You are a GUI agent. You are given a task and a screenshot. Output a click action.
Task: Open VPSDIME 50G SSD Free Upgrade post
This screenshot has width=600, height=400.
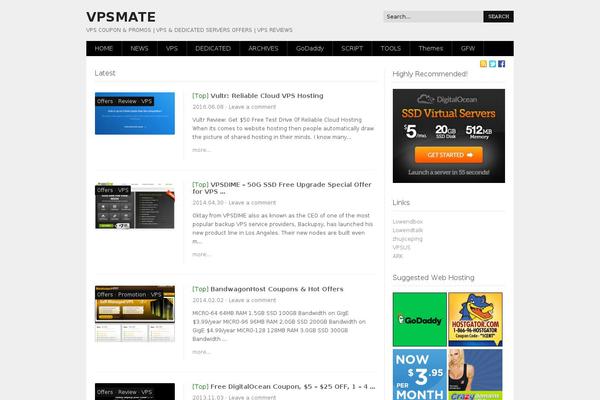click(282, 188)
